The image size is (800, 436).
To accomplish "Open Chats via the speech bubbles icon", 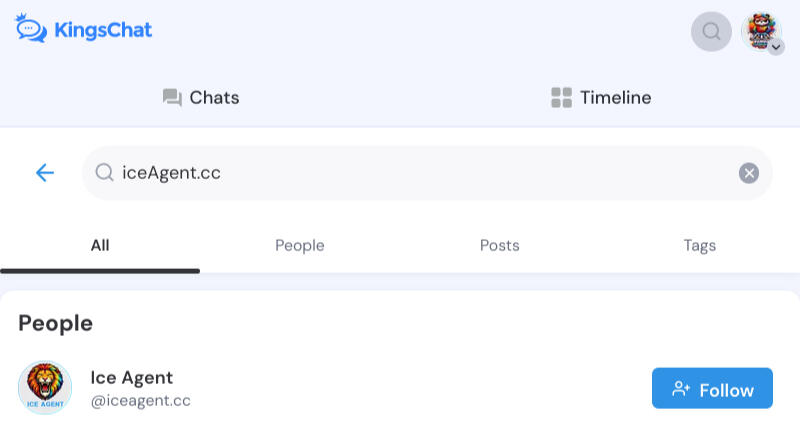I will click(172, 97).
